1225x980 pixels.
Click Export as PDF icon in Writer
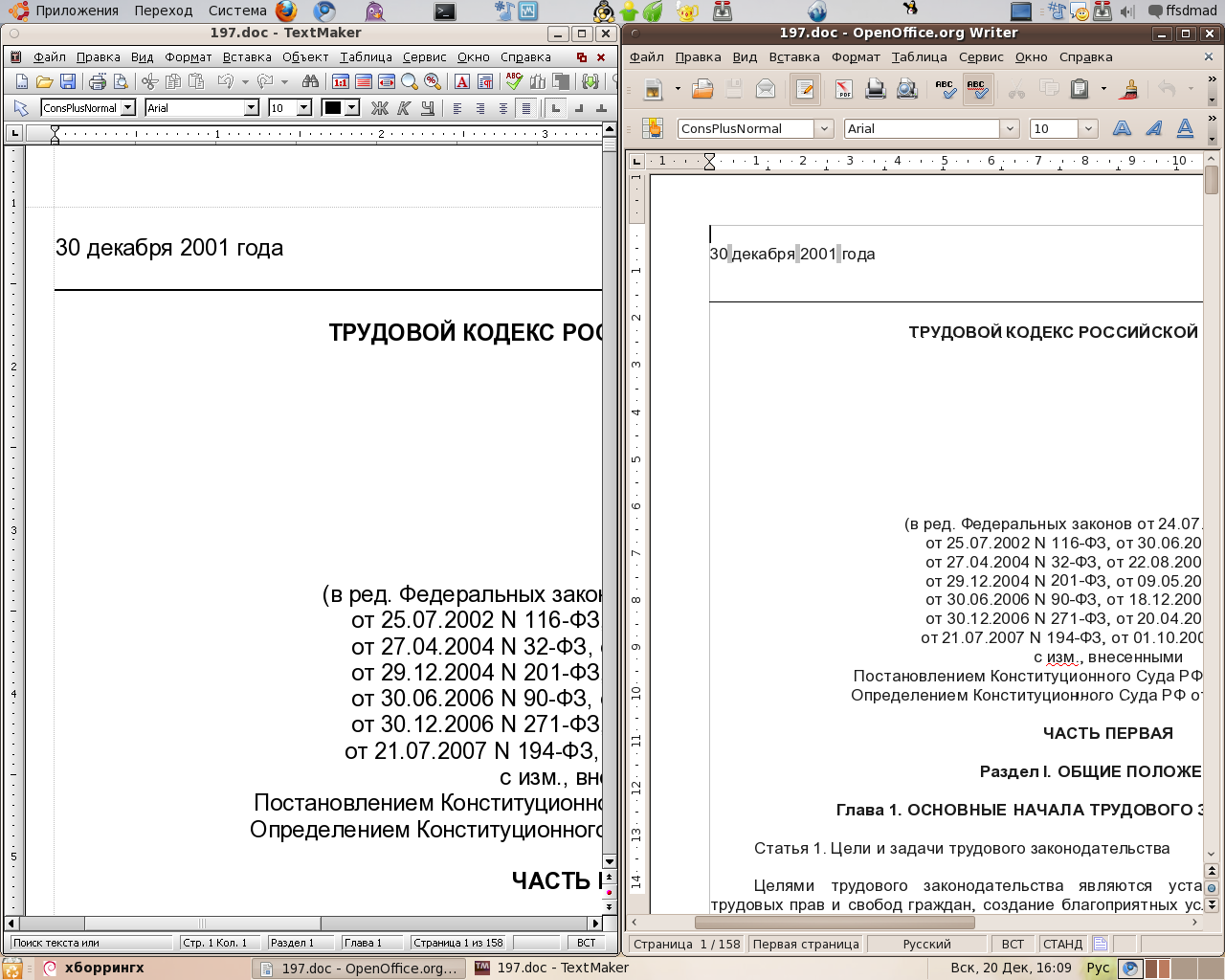tap(843, 90)
